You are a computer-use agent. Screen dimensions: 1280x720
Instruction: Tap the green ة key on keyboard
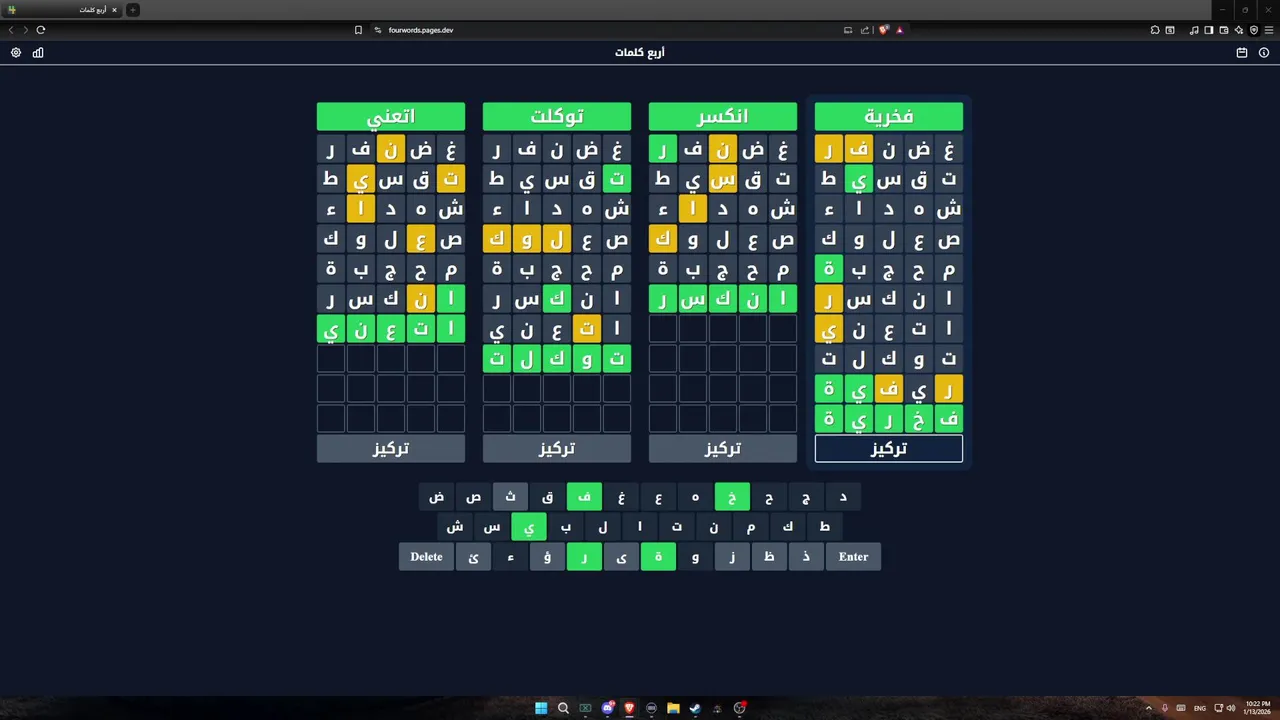(658, 557)
